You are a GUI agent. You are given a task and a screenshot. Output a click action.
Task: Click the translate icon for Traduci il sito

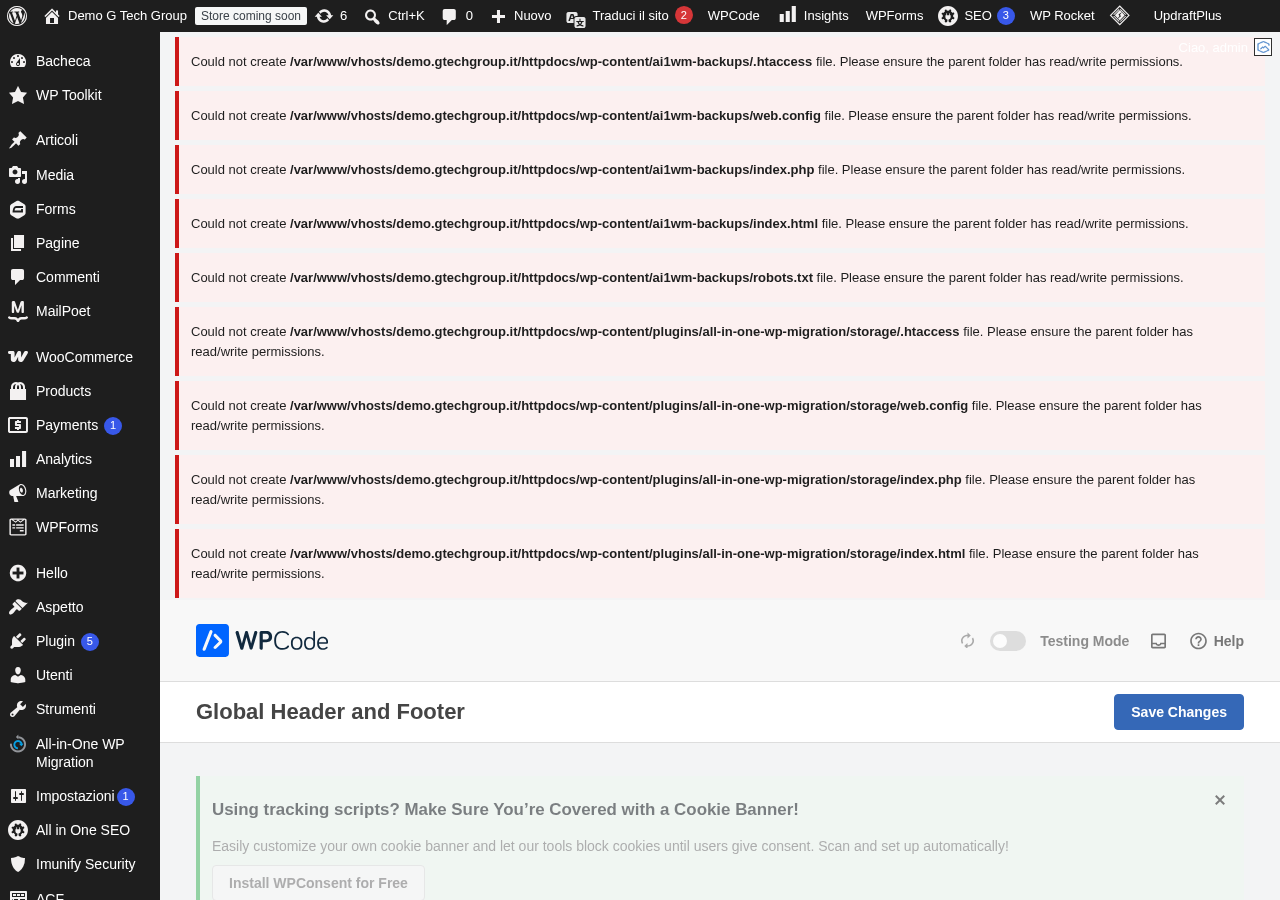(x=576, y=18)
